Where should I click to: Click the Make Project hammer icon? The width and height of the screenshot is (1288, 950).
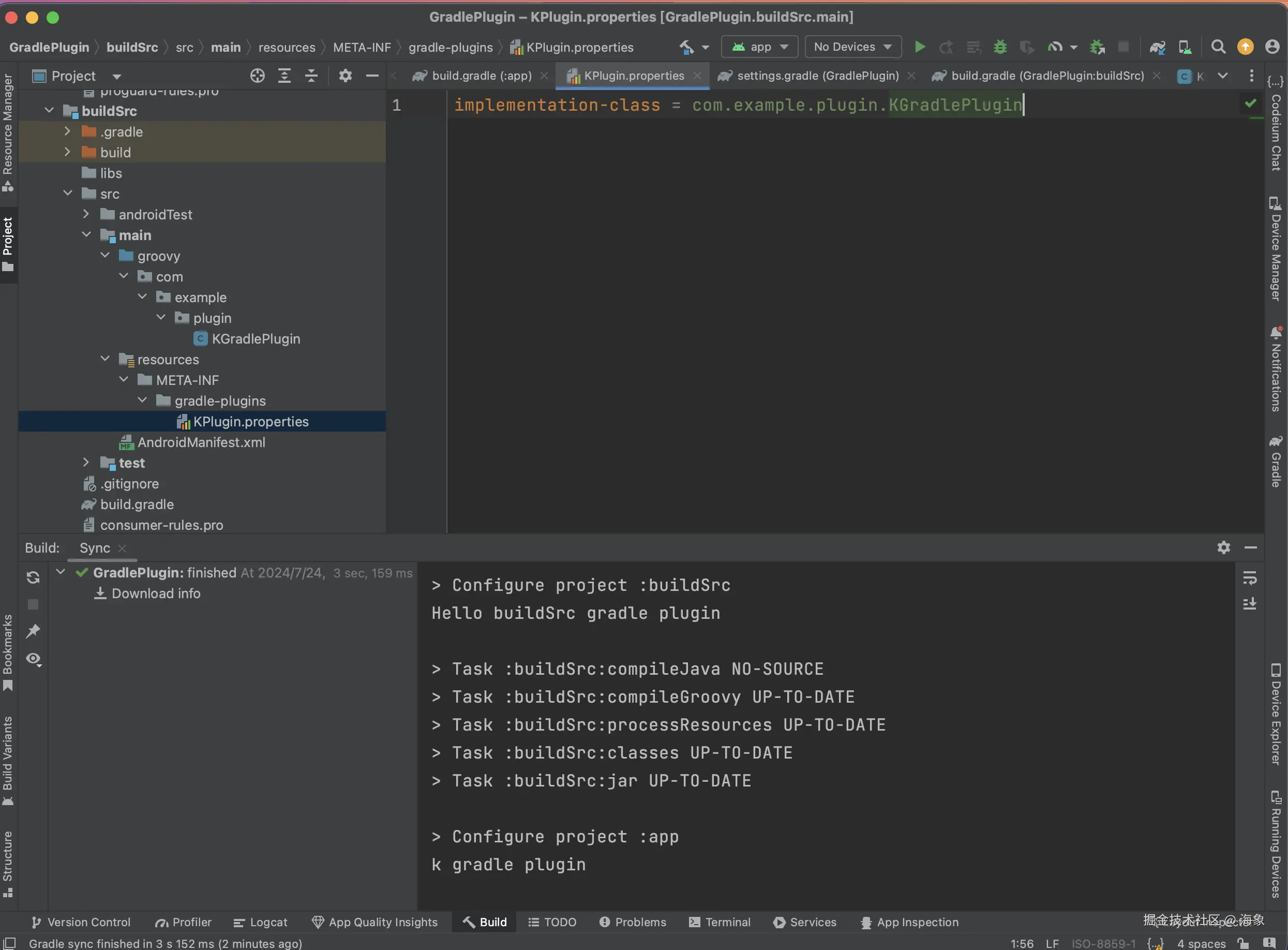(x=686, y=47)
